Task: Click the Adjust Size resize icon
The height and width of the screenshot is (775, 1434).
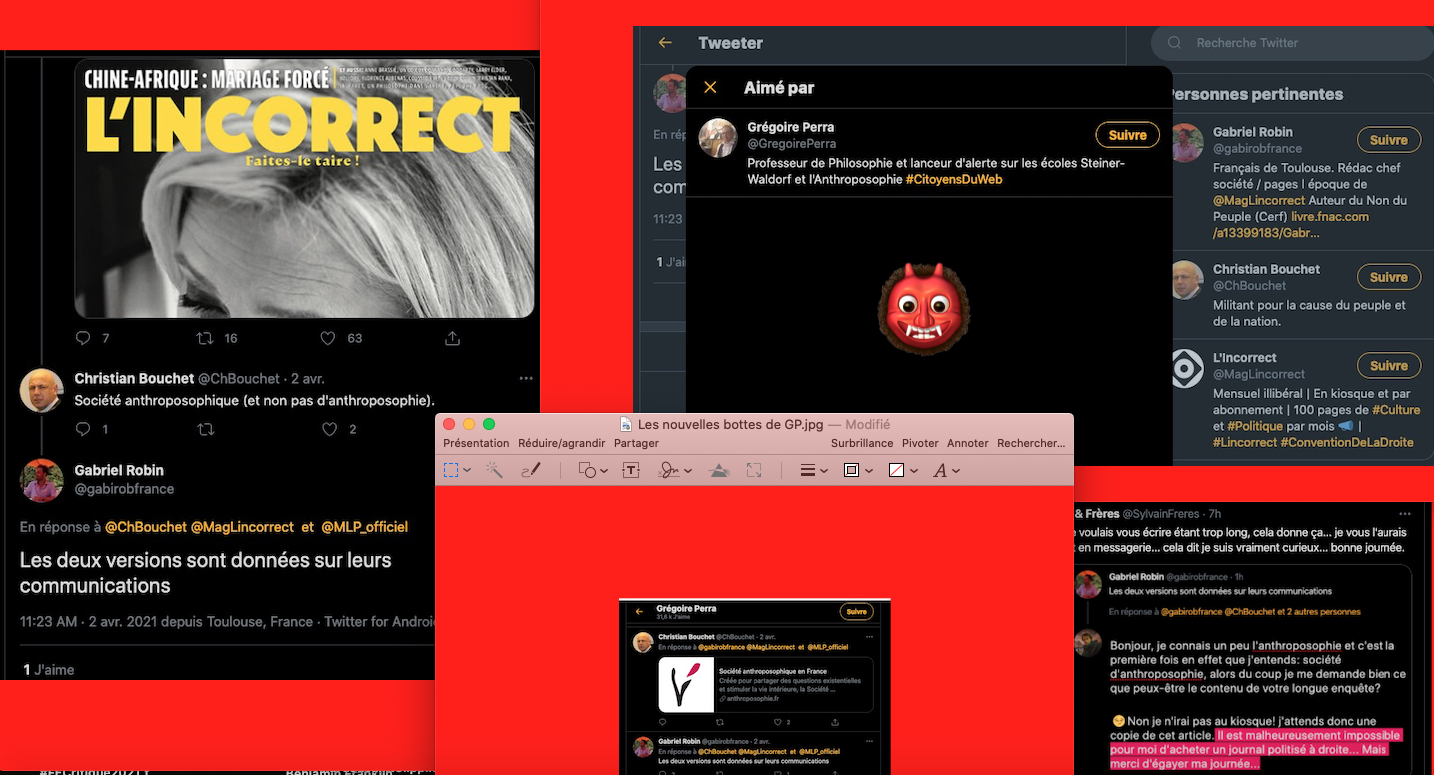Action: pyautogui.click(x=754, y=470)
